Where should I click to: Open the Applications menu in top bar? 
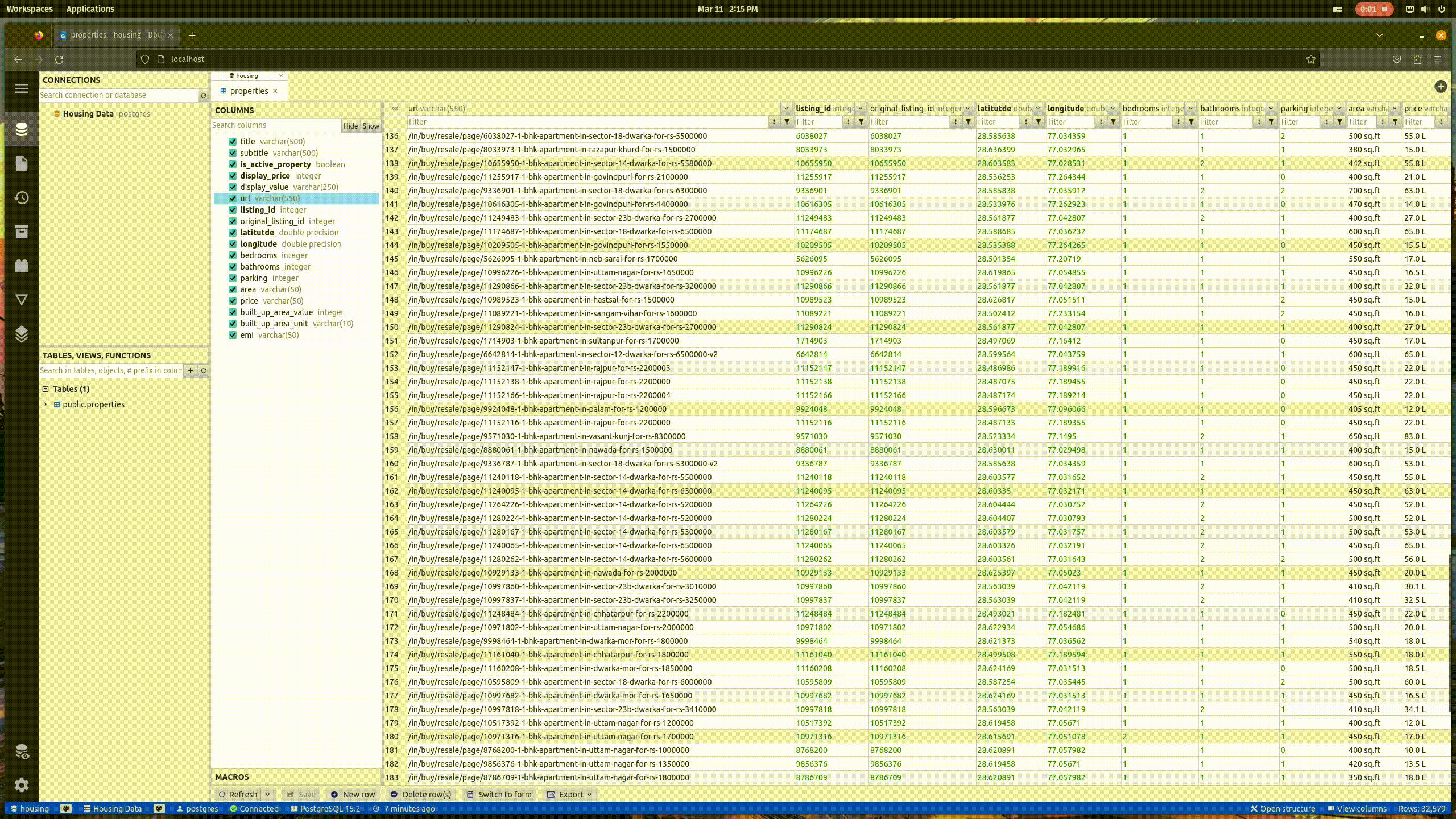pos(90,9)
